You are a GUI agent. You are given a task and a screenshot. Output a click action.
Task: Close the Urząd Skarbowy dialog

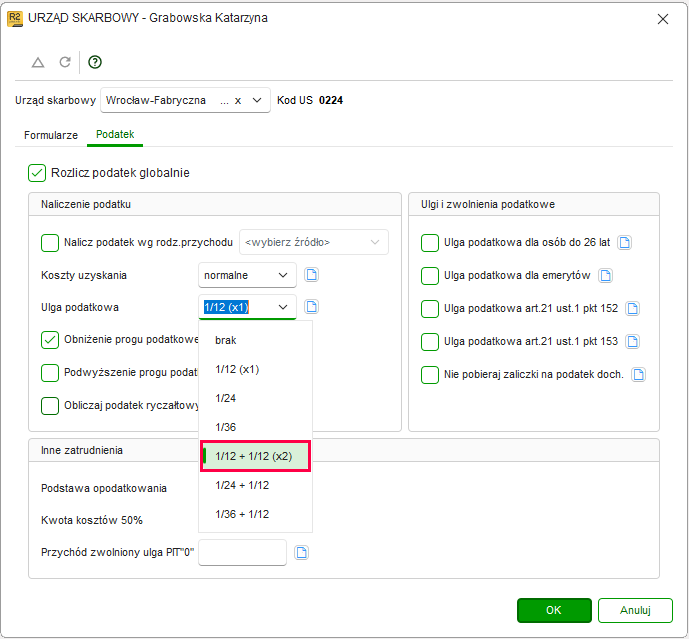pos(663,19)
